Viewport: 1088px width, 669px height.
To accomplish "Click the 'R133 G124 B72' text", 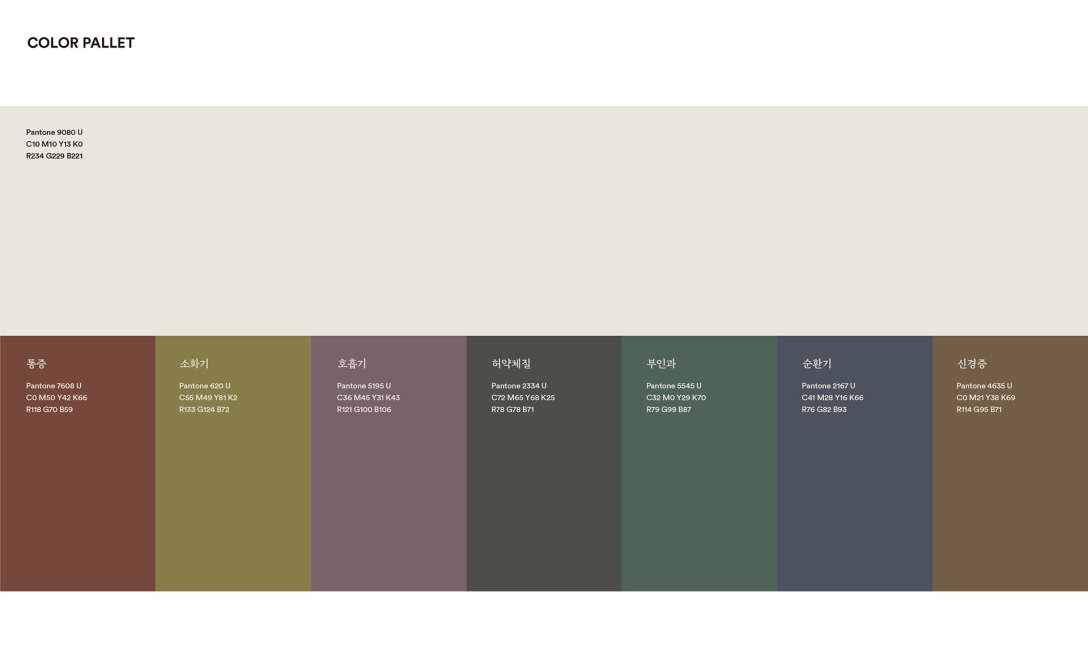I will tap(204, 409).
